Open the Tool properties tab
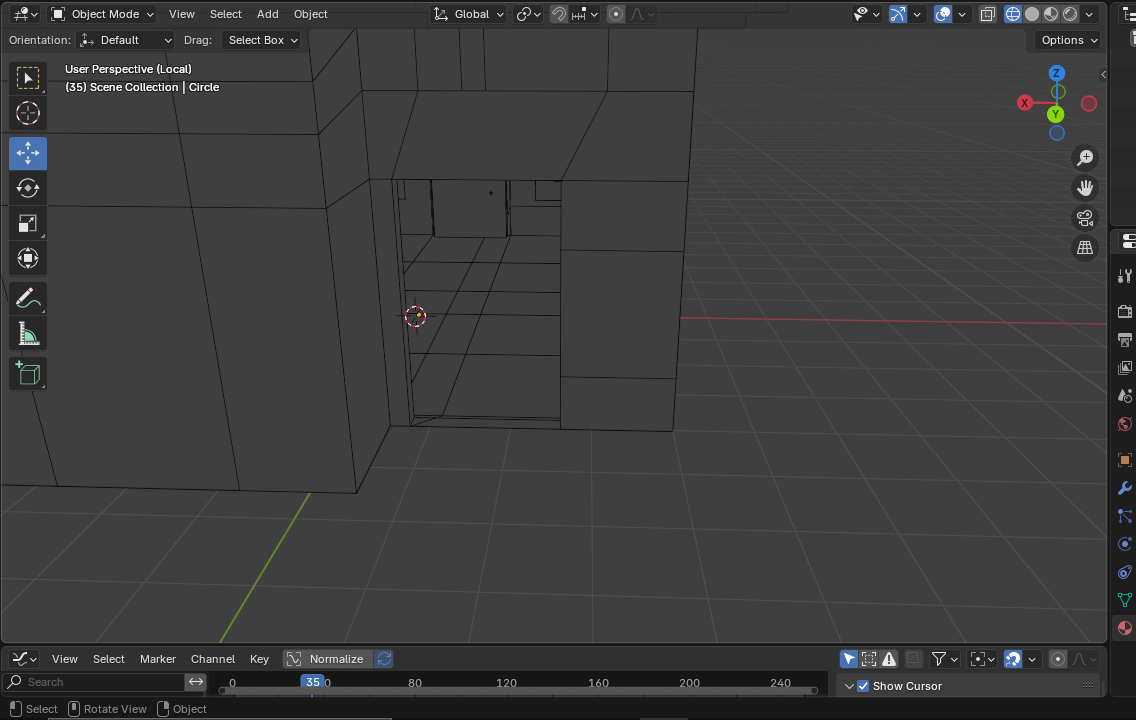1136x720 pixels. click(x=1124, y=276)
